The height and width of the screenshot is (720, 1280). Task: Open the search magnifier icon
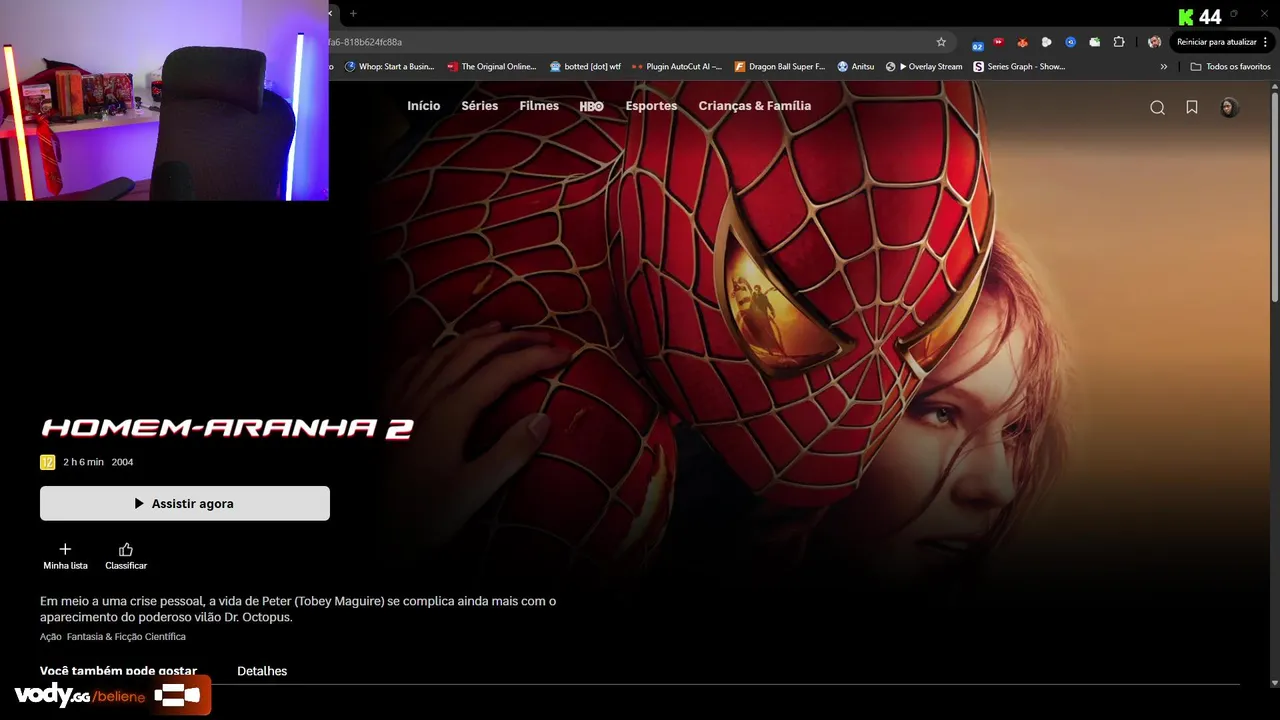1157,108
